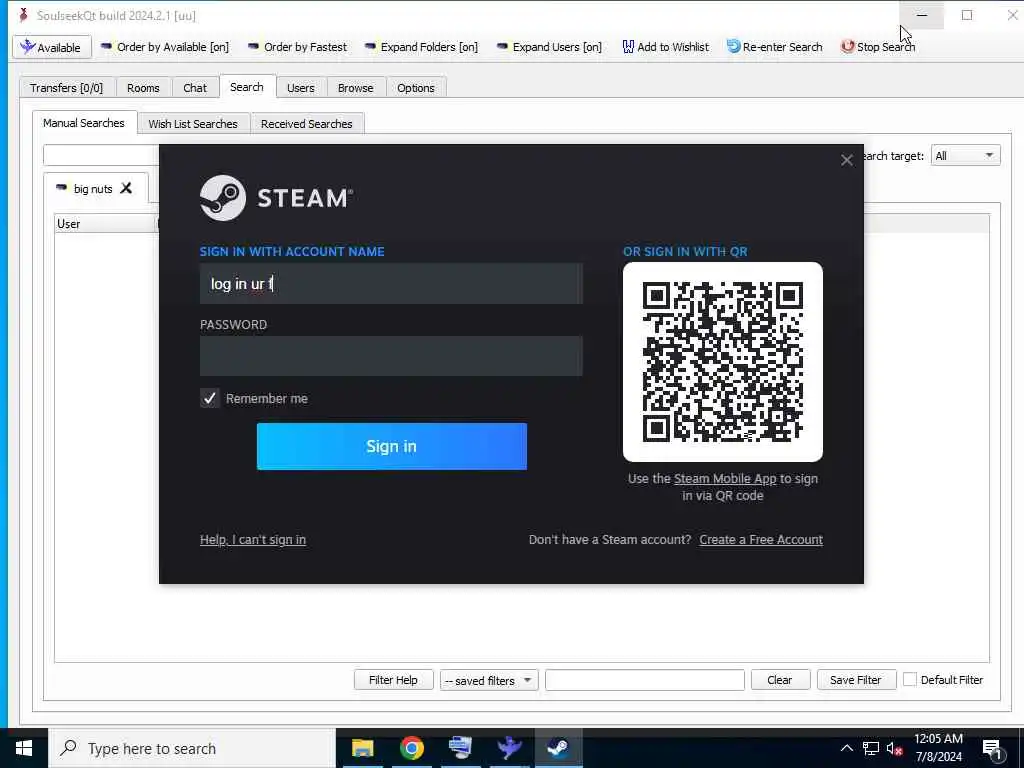The width and height of the screenshot is (1024, 768).
Task: Uncheck the Remember me checkbox
Action: (210, 398)
